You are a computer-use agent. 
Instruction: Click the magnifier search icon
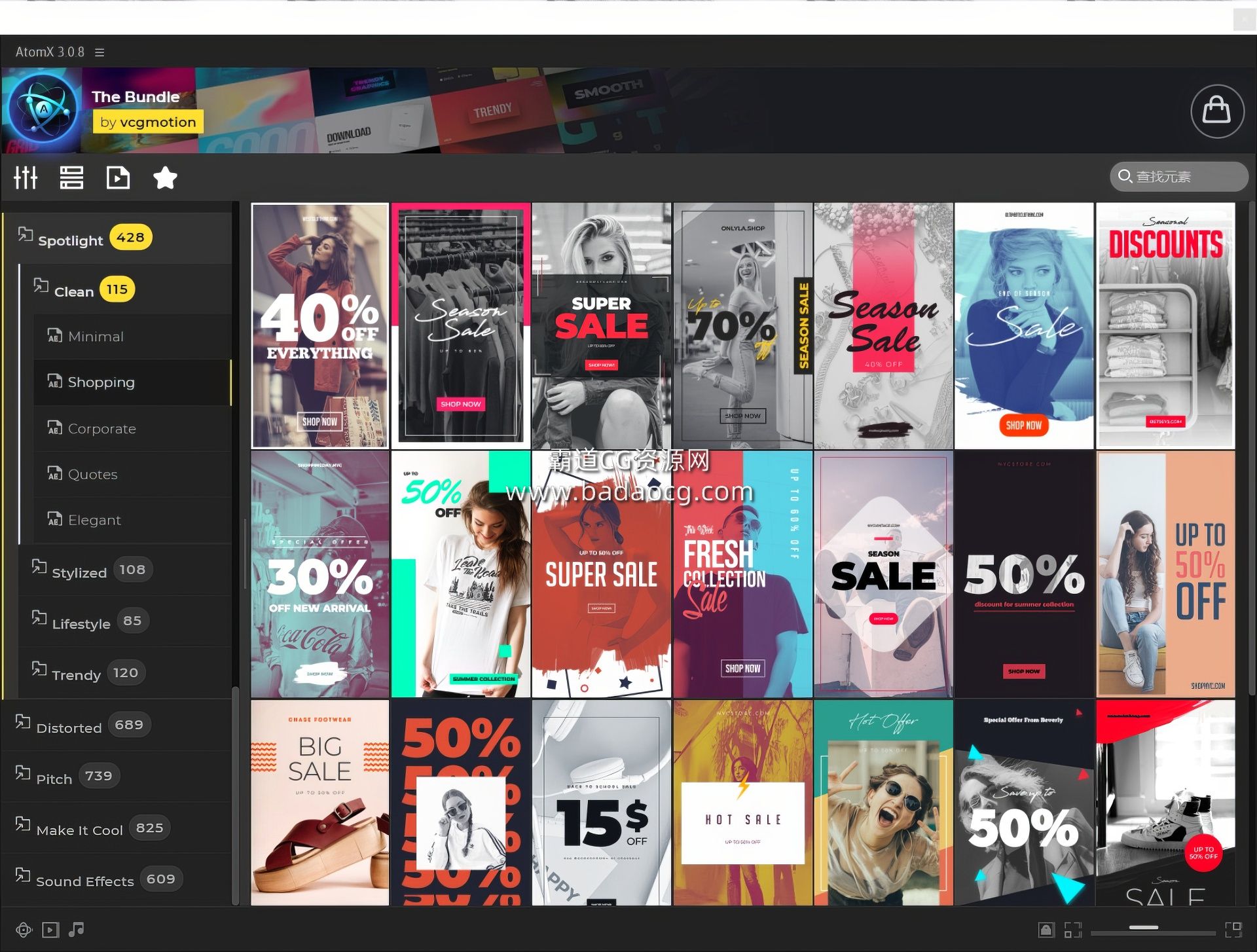point(1125,177)
